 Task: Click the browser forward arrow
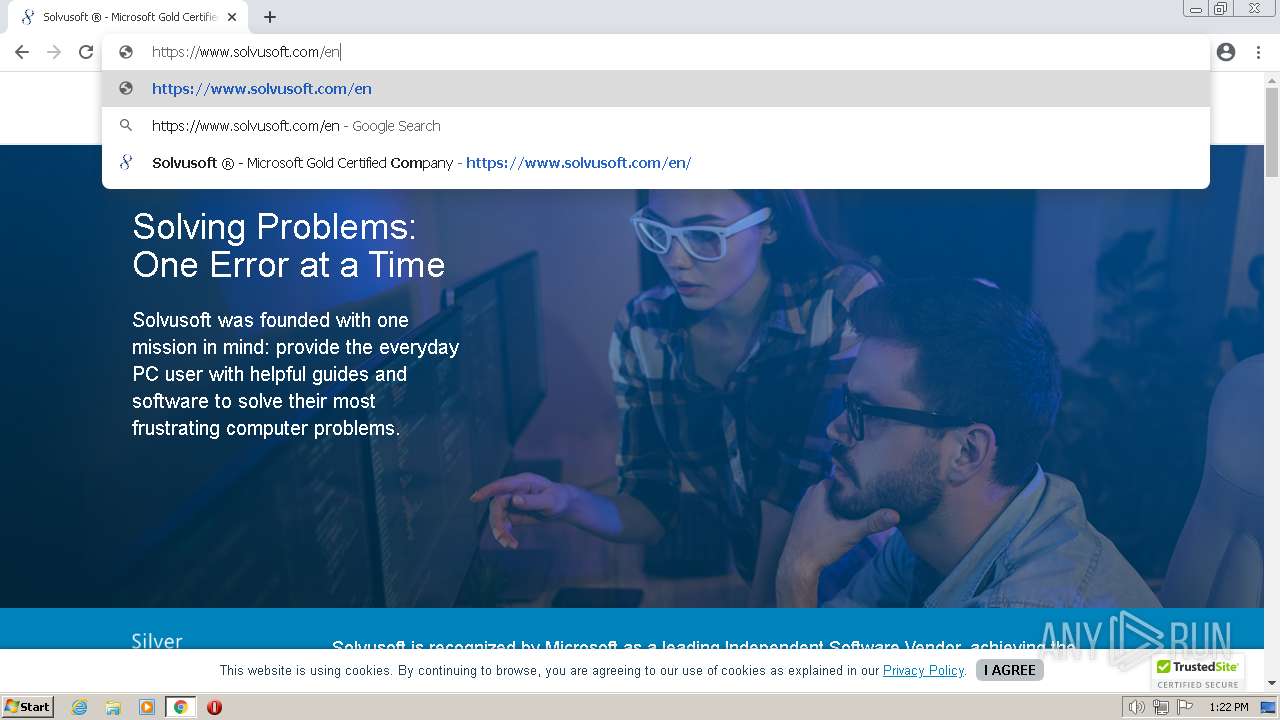(x=54, y=52)
